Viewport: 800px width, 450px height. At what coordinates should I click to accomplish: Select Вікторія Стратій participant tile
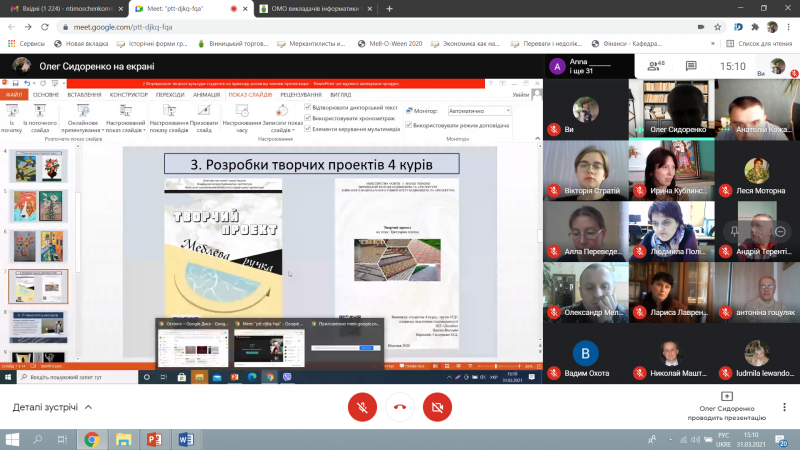click(586, 170)
